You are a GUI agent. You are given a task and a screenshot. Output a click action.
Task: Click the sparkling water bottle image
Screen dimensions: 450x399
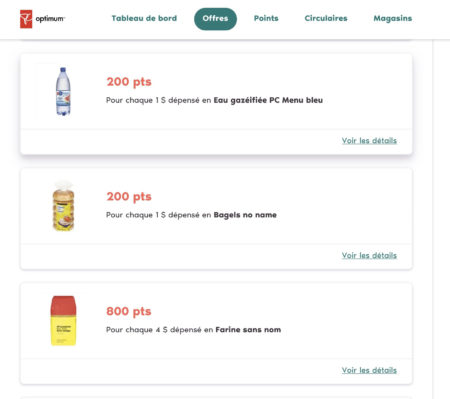pos(63,91)
